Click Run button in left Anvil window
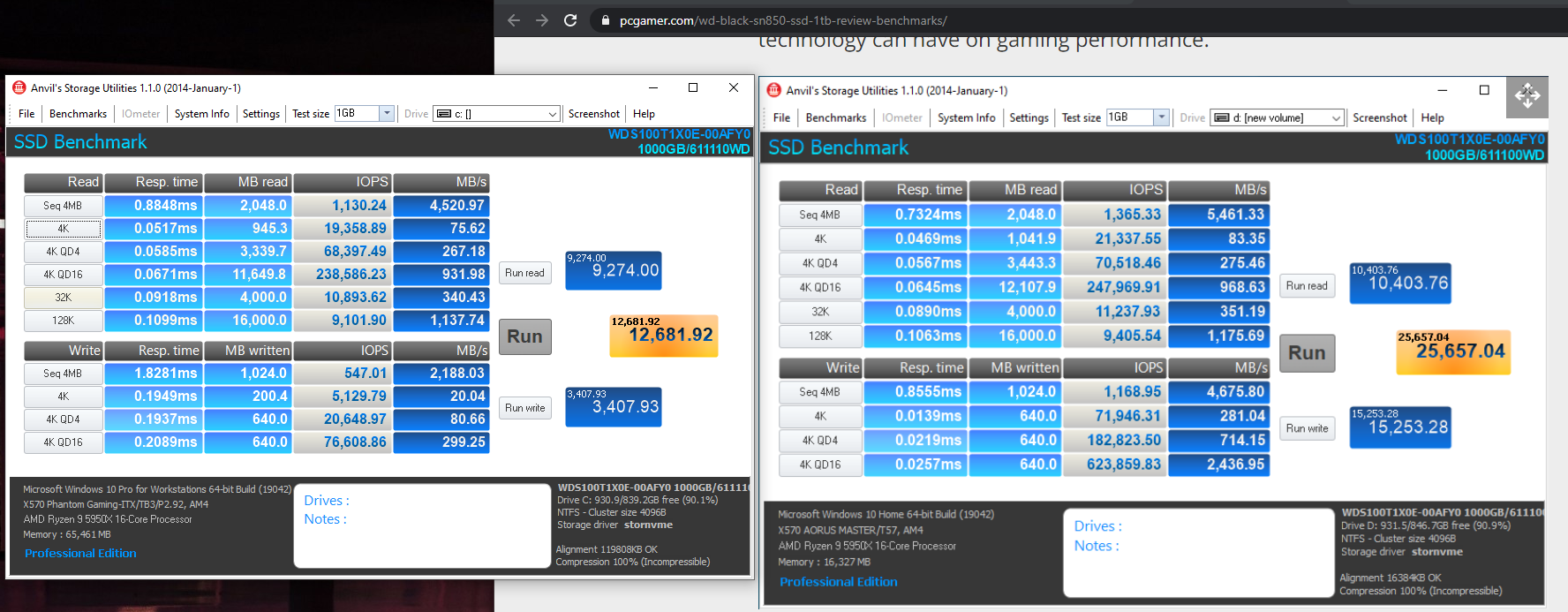The width and height of the screenshot is (1568, 612). point(524,336)
